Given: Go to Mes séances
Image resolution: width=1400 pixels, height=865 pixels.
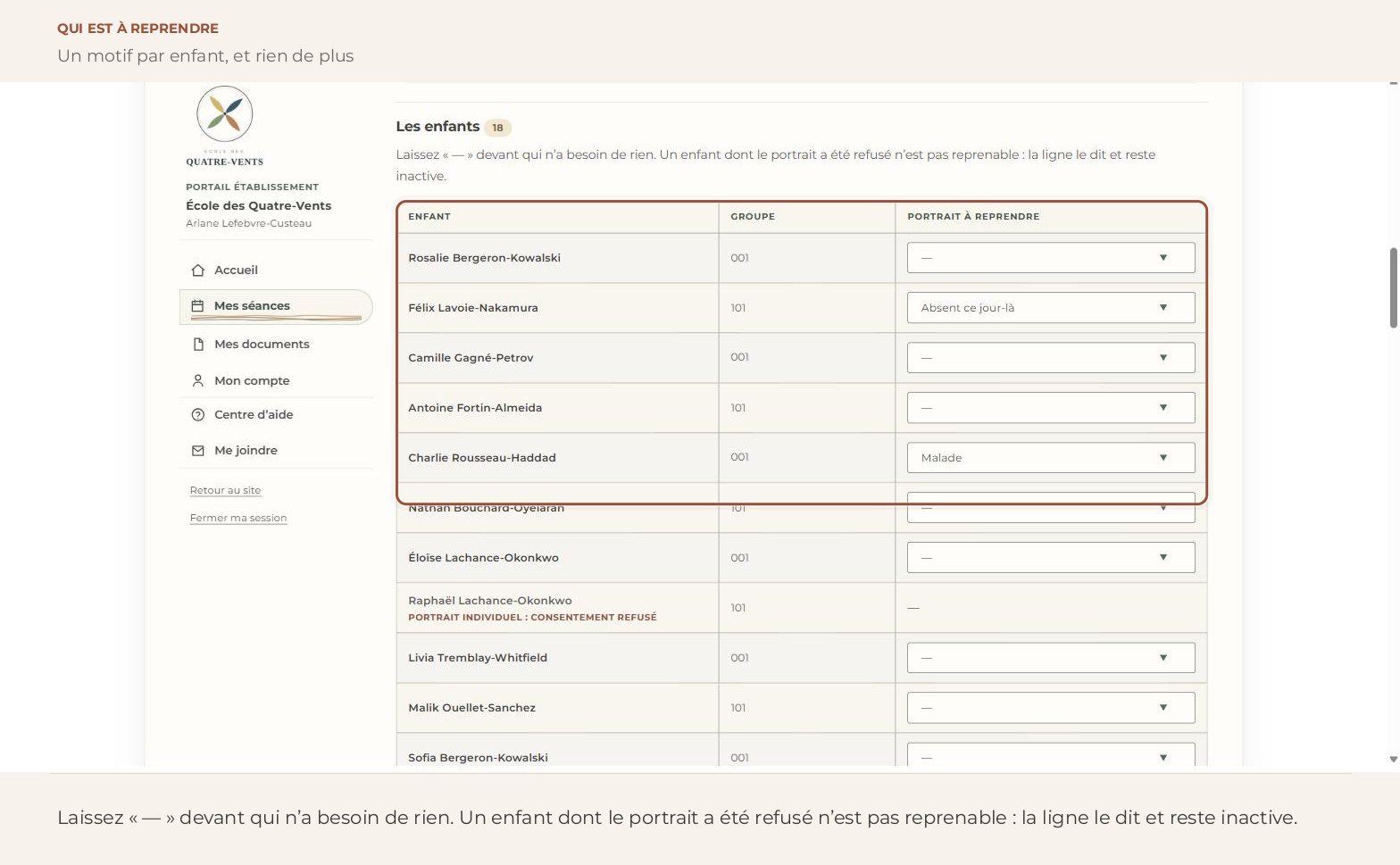Looking at the screenshot, I should pos(276,306).
